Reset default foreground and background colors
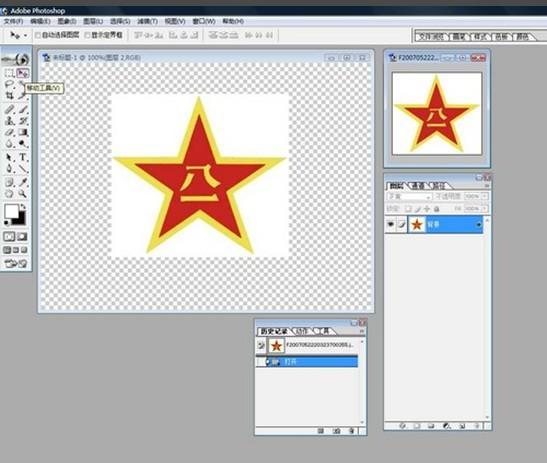Image resolution: width=547 pixels, height=463 pixels. tap(6, 222)
